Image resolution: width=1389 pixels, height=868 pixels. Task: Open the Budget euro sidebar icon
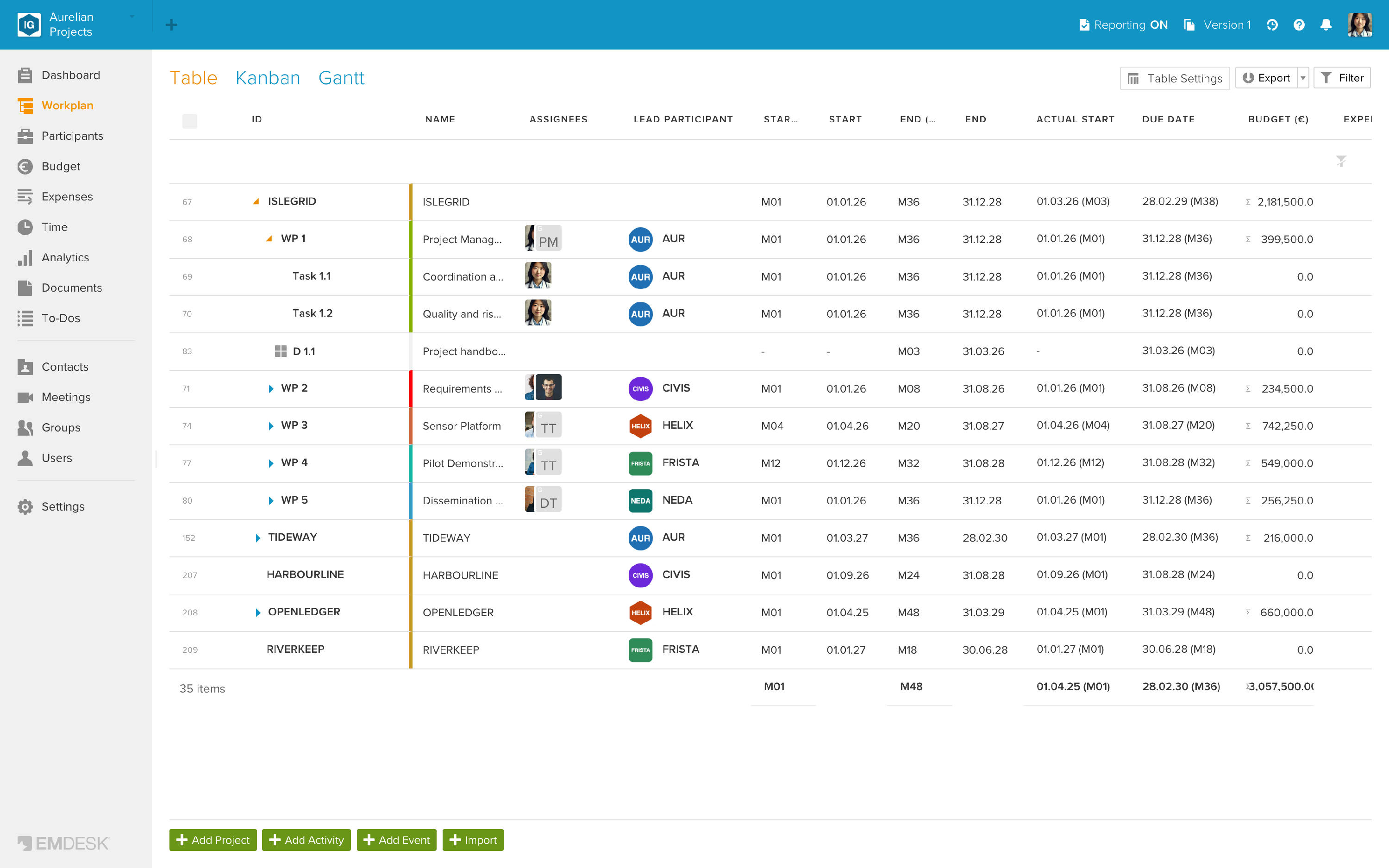(25, 167)
